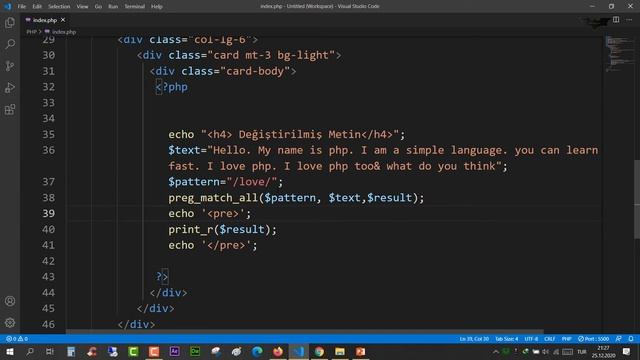Click the PHP folder in breadcrumb
This screenshot has width=640, height=360.
tap(31, 32)
